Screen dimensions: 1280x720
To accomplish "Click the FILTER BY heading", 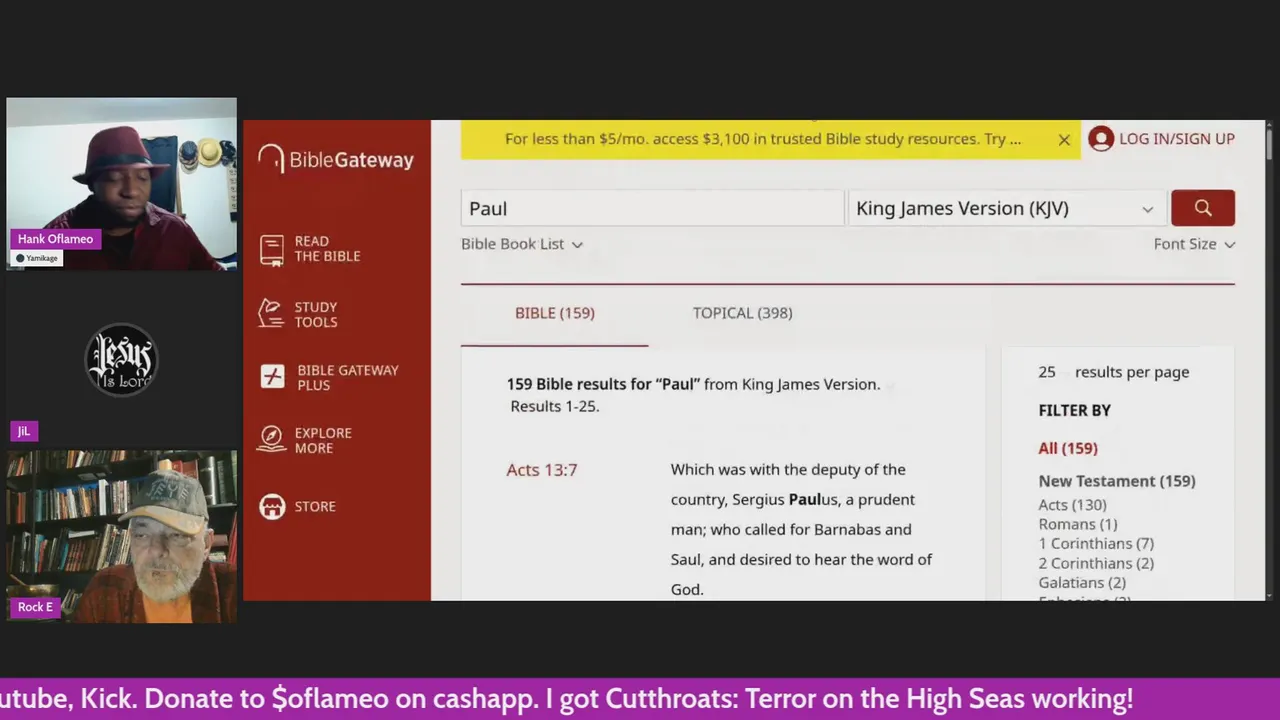I will point(1075,410).
